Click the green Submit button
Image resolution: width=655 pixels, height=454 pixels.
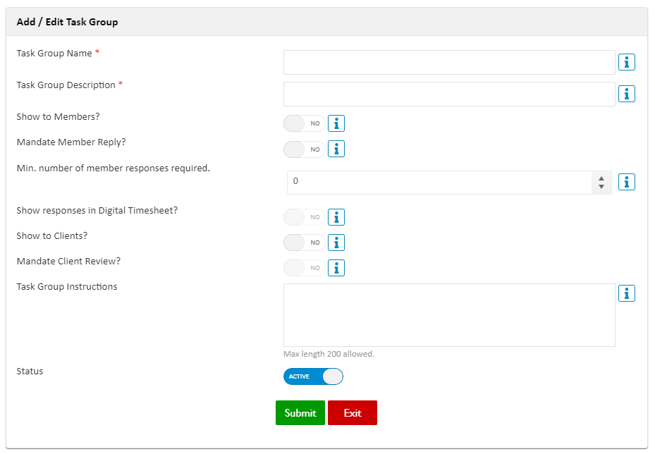[x=300, y=413]
